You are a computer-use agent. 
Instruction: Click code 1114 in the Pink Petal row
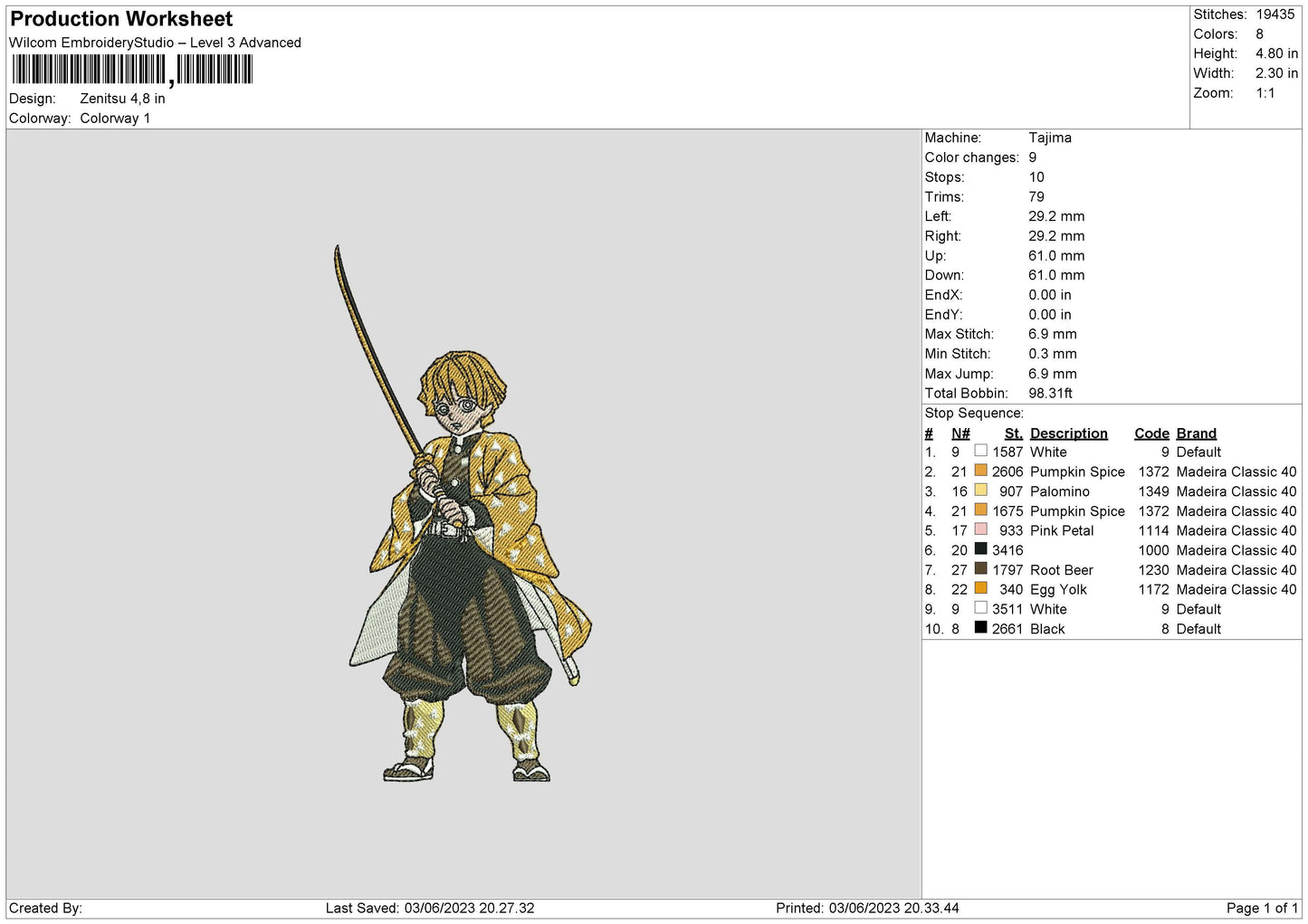pos(1154,530)
